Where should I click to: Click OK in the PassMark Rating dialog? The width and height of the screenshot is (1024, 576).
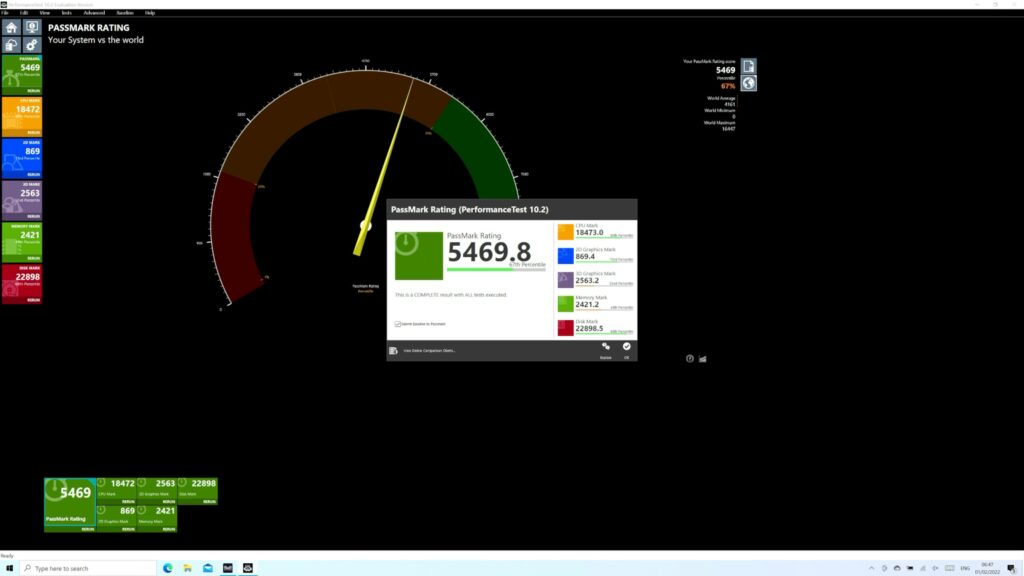[626, 349]
